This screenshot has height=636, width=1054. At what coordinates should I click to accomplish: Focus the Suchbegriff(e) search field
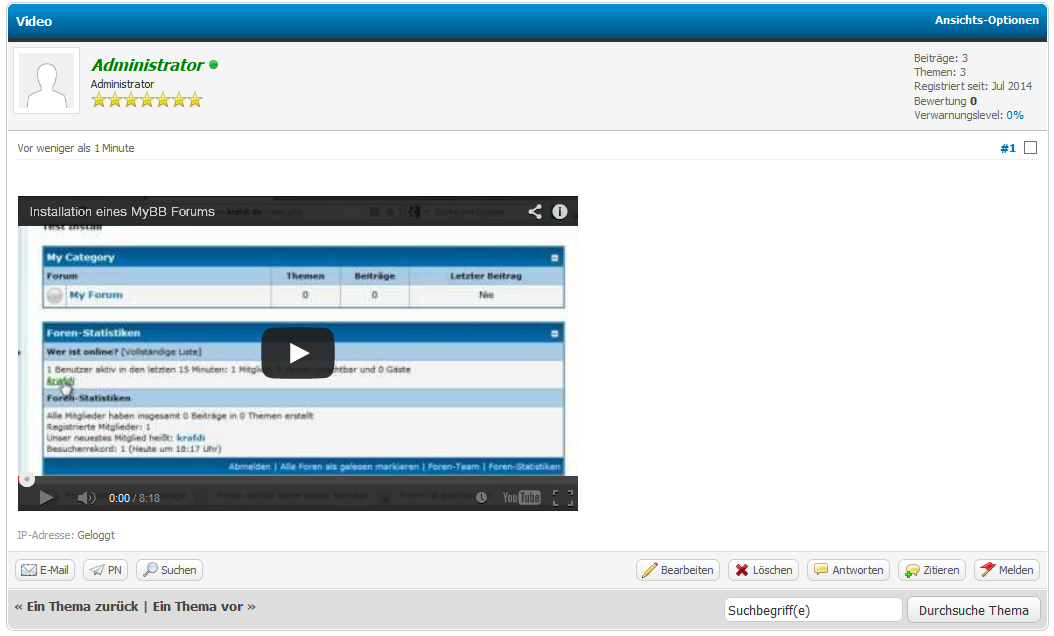(x=813, y=610)
